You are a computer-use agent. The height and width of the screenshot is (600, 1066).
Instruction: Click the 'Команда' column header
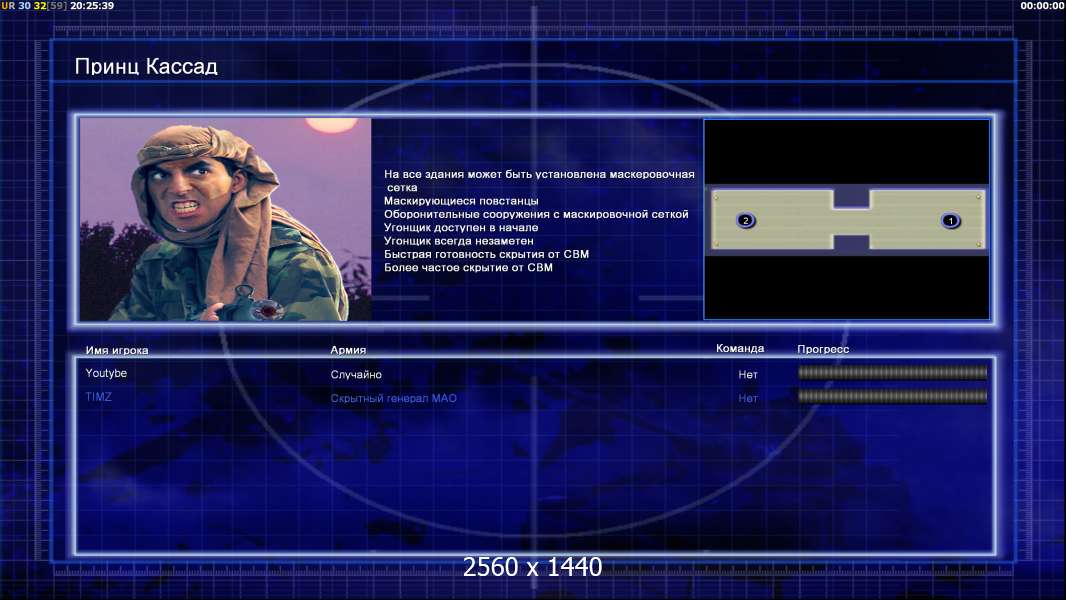point(740,348)
